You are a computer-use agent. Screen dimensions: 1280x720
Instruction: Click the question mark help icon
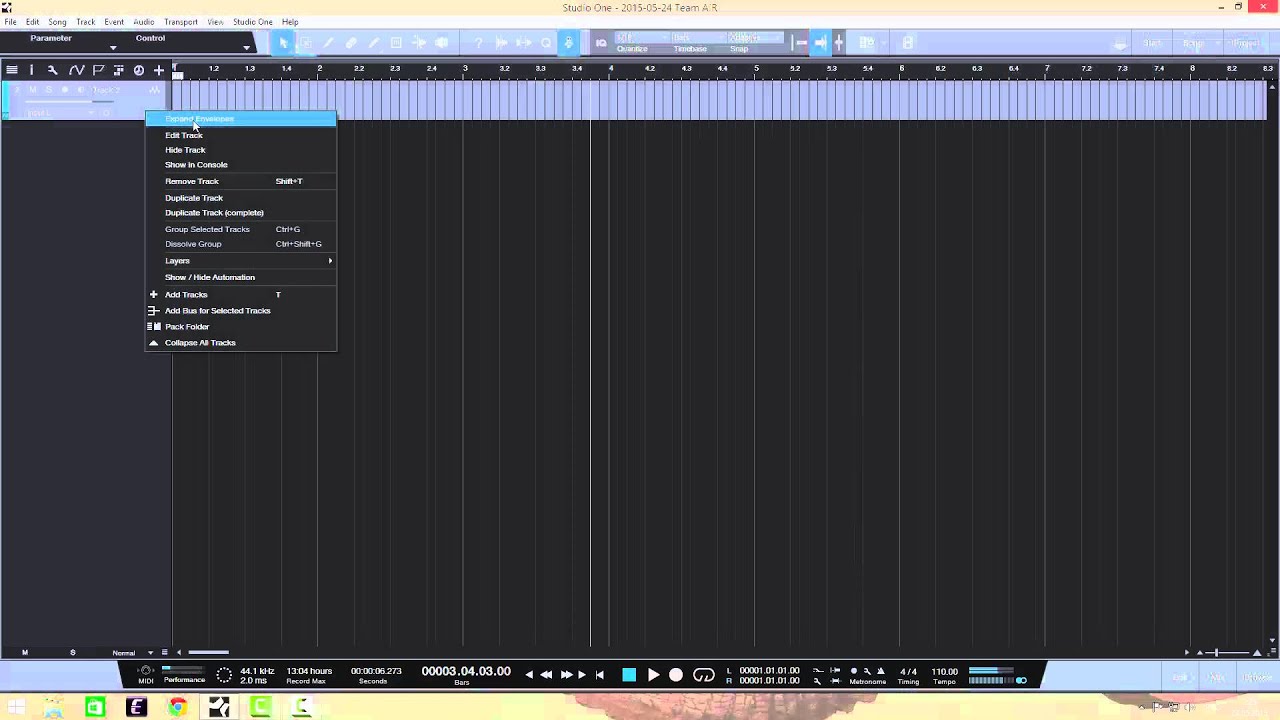point(479,42)
